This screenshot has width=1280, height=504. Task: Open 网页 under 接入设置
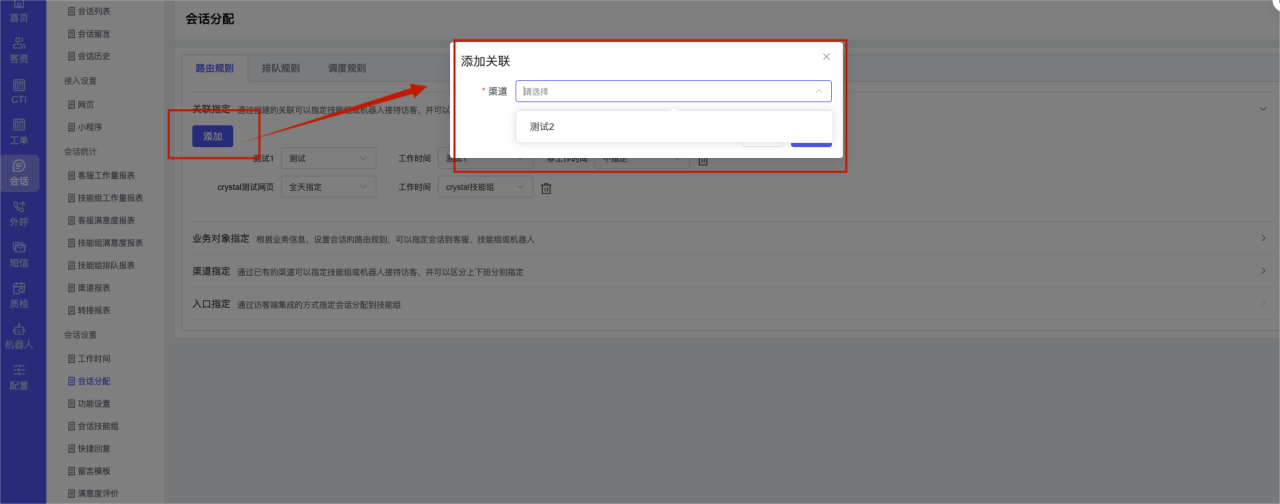click(x=80, y=104)
